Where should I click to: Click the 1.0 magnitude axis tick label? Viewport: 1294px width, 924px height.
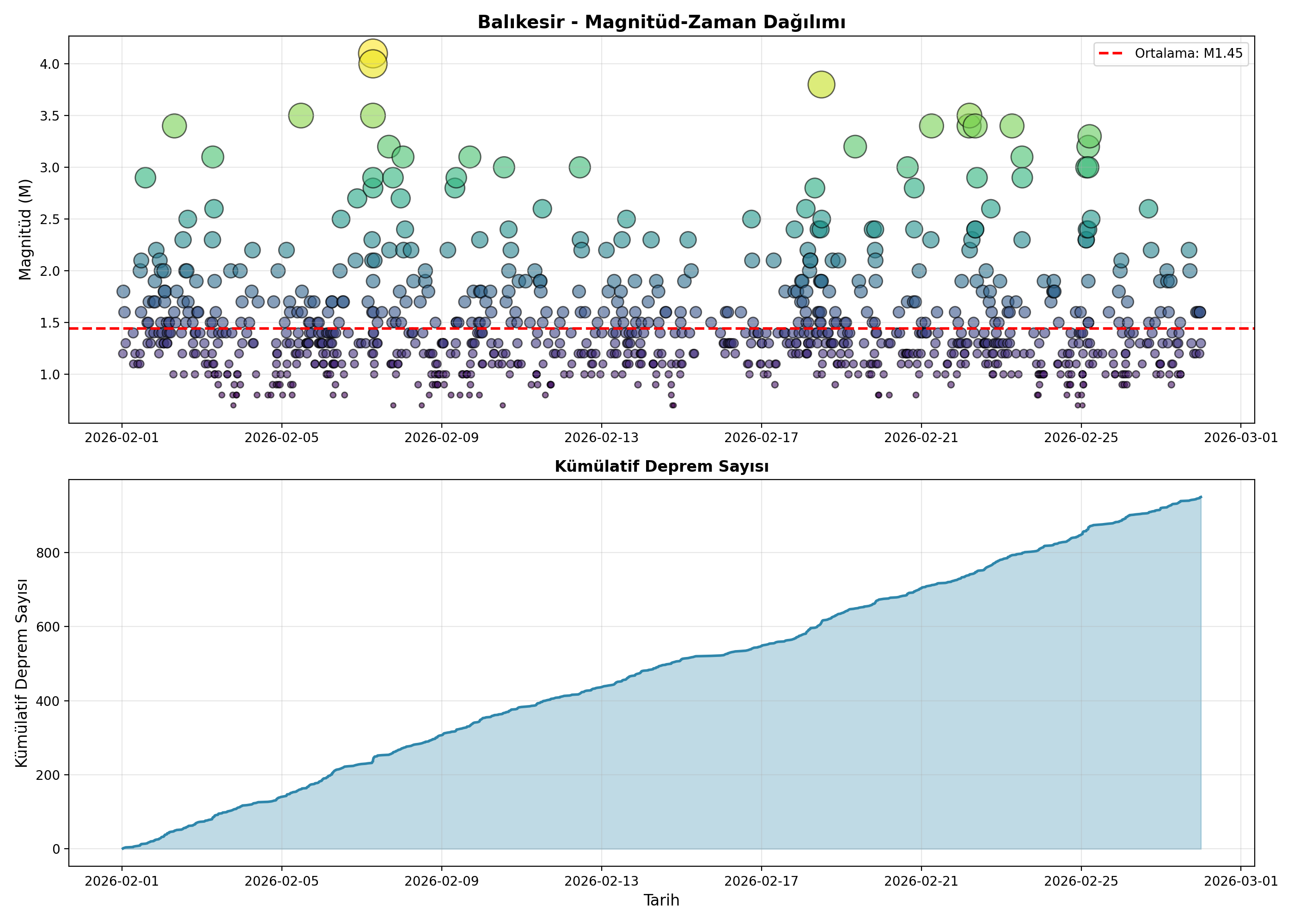tap(49, 375)
